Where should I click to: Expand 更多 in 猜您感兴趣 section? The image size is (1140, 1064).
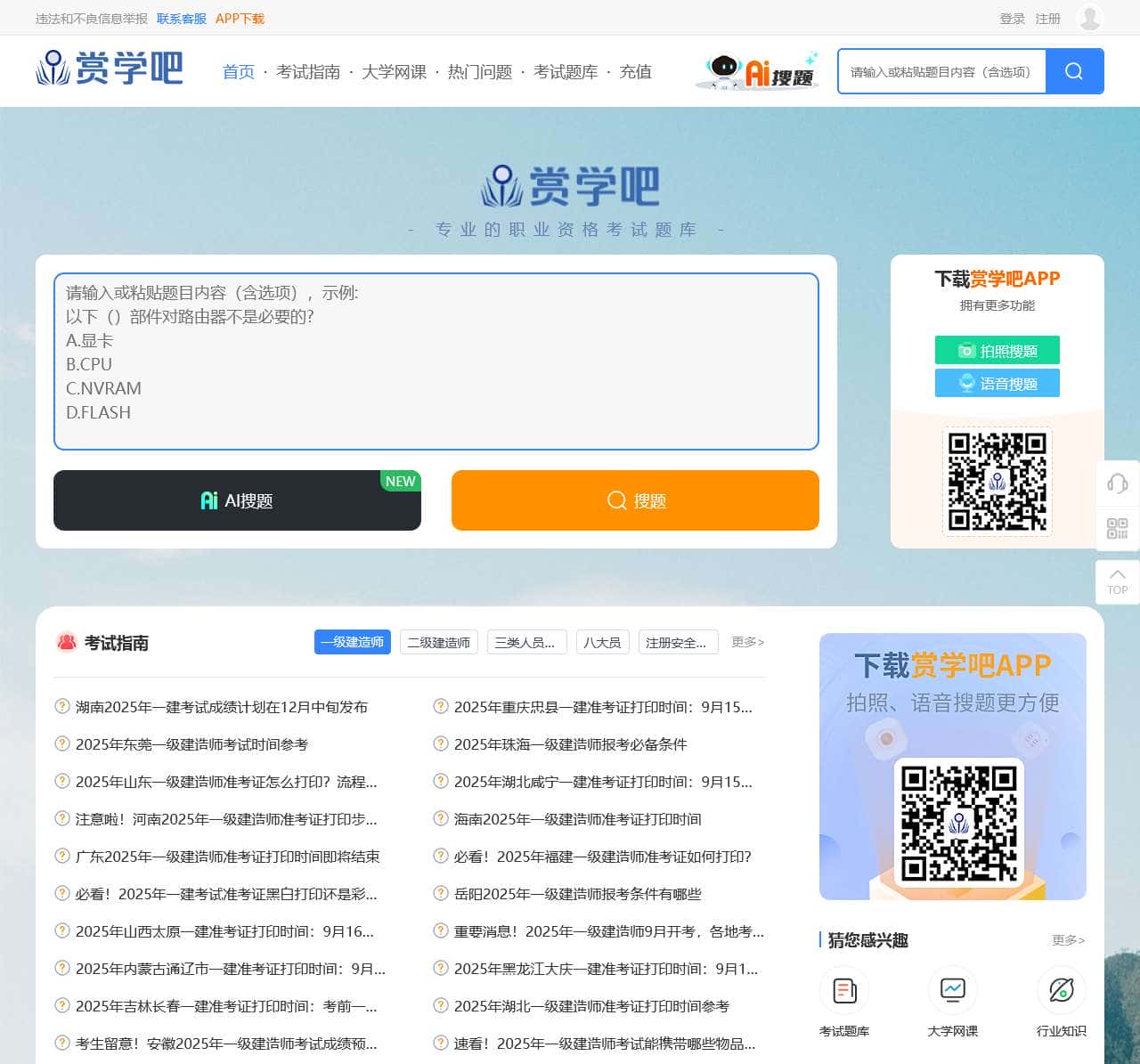[1068, 940]
